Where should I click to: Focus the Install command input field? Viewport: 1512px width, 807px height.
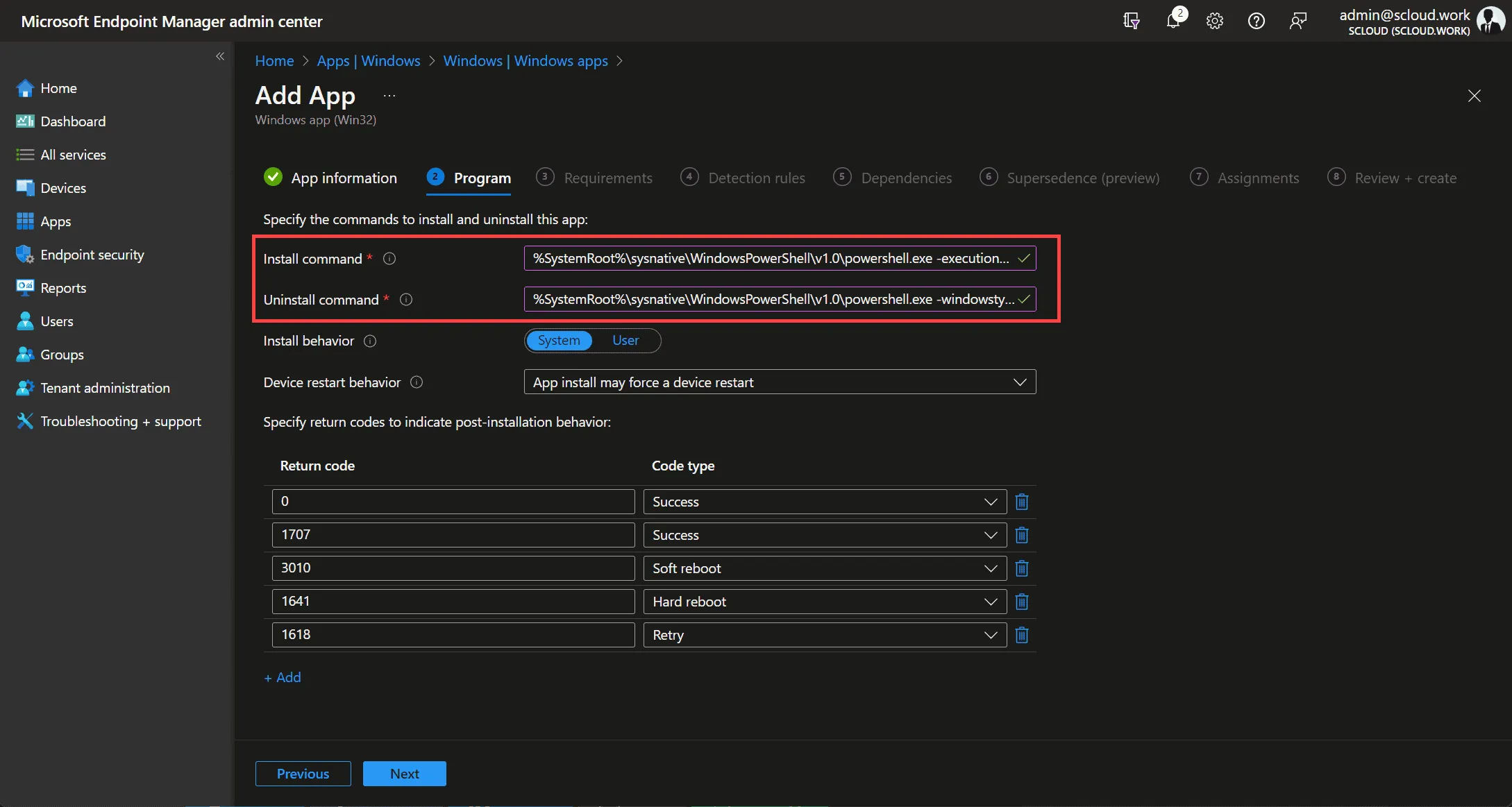[x=780, y=258]
